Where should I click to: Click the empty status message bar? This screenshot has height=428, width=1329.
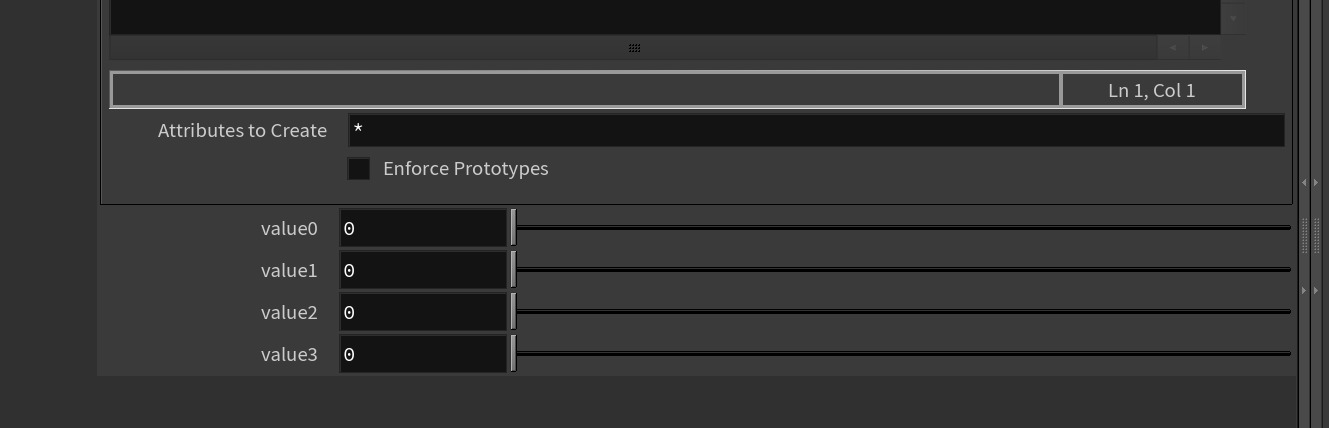[x=585, y=90]
